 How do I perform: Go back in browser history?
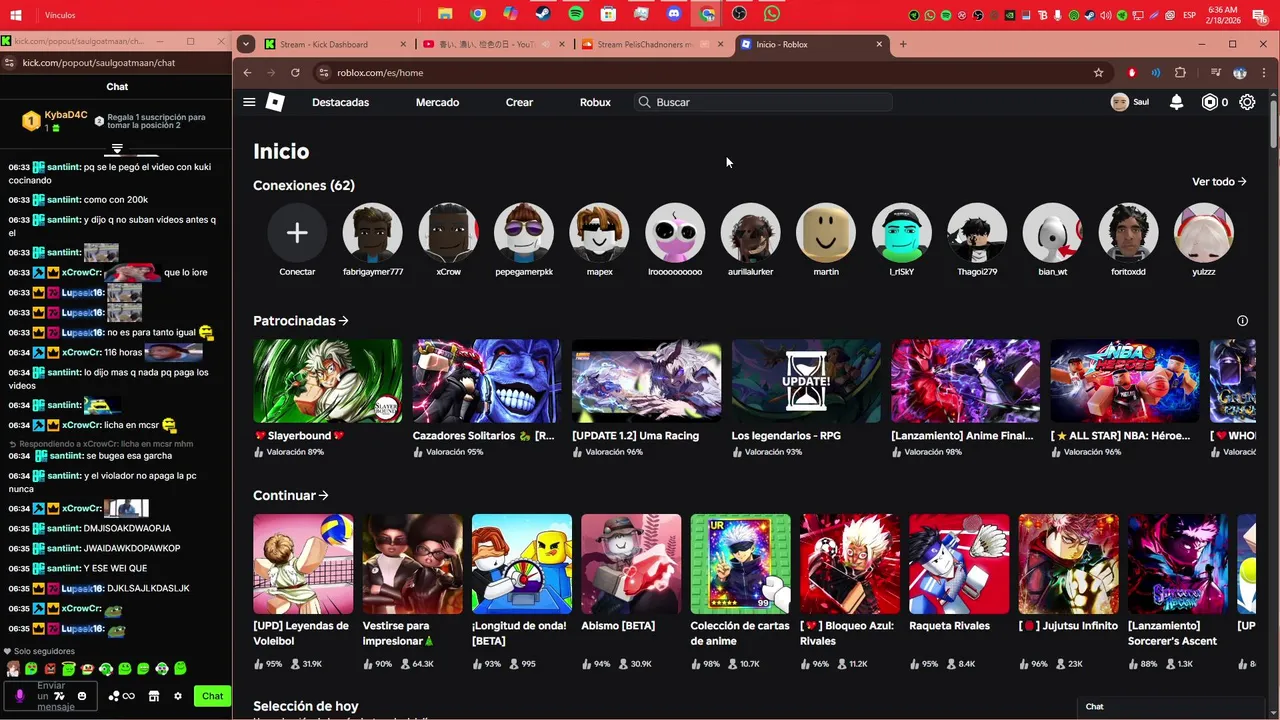[x=247, y=73]
